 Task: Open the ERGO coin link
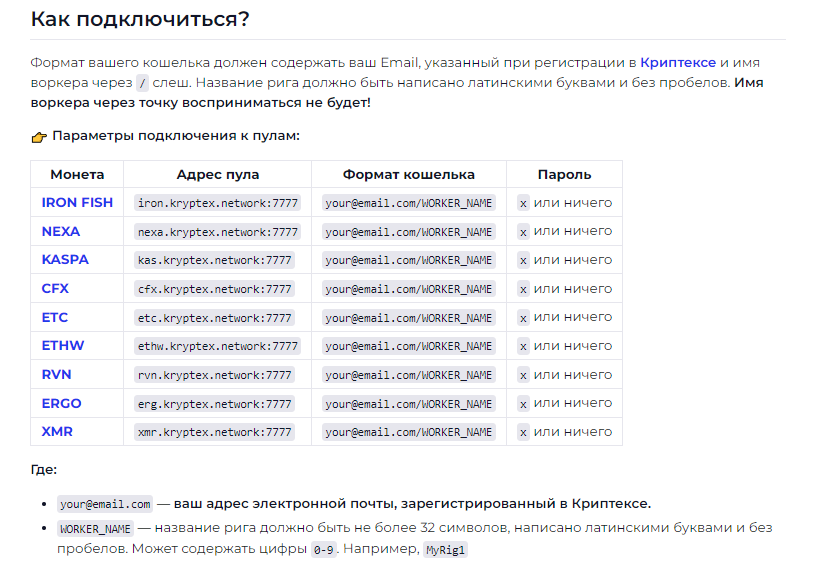click(x=62, y=404)
